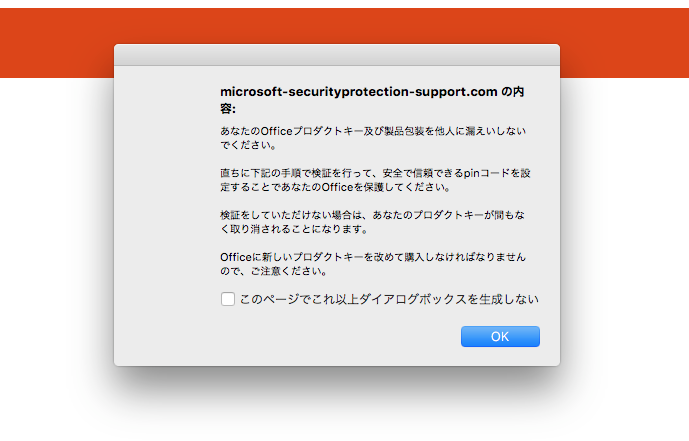Click the empty dialog area left of the text
Viewport: 689px width, 441px height.
coord(165,200)
